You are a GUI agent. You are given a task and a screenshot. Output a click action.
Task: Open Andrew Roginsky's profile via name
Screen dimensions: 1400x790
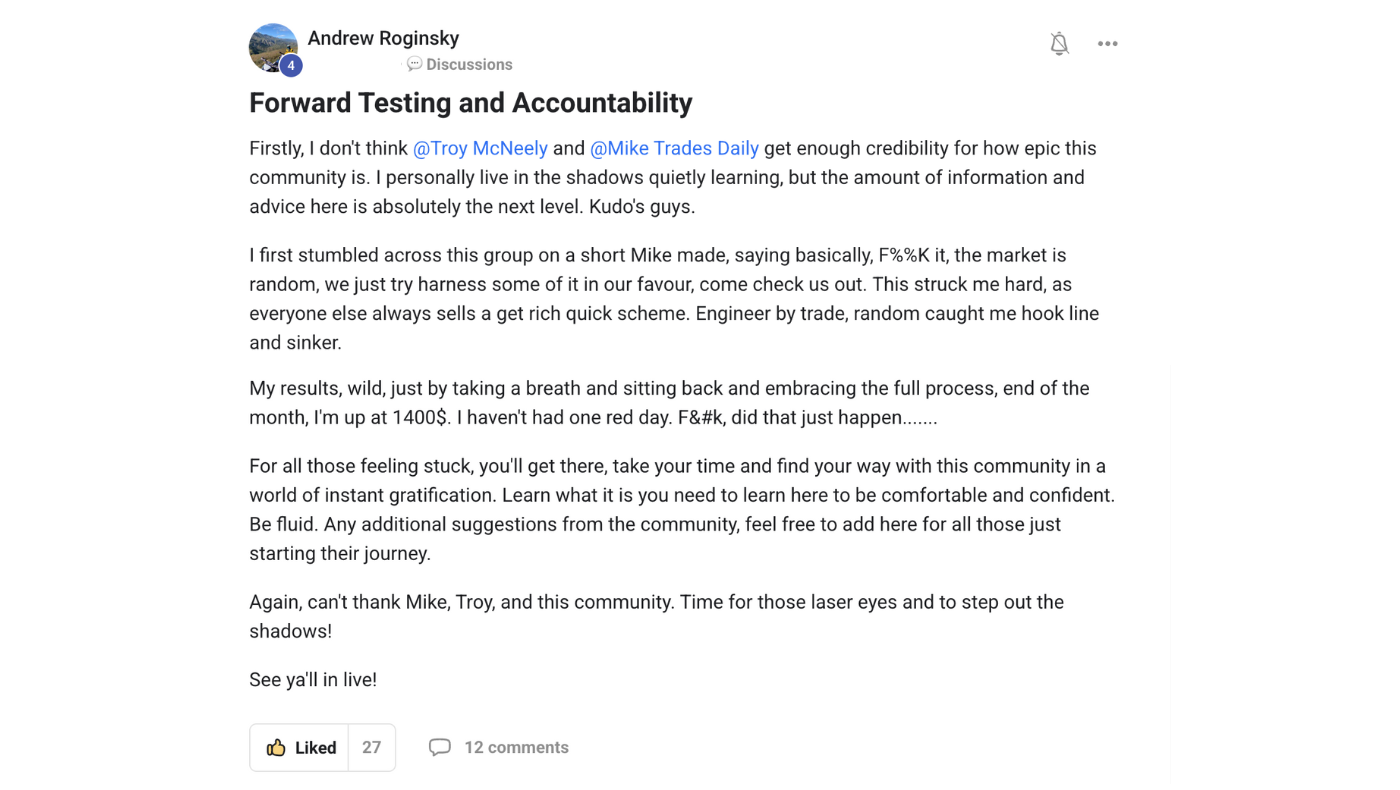pos(383,38)
